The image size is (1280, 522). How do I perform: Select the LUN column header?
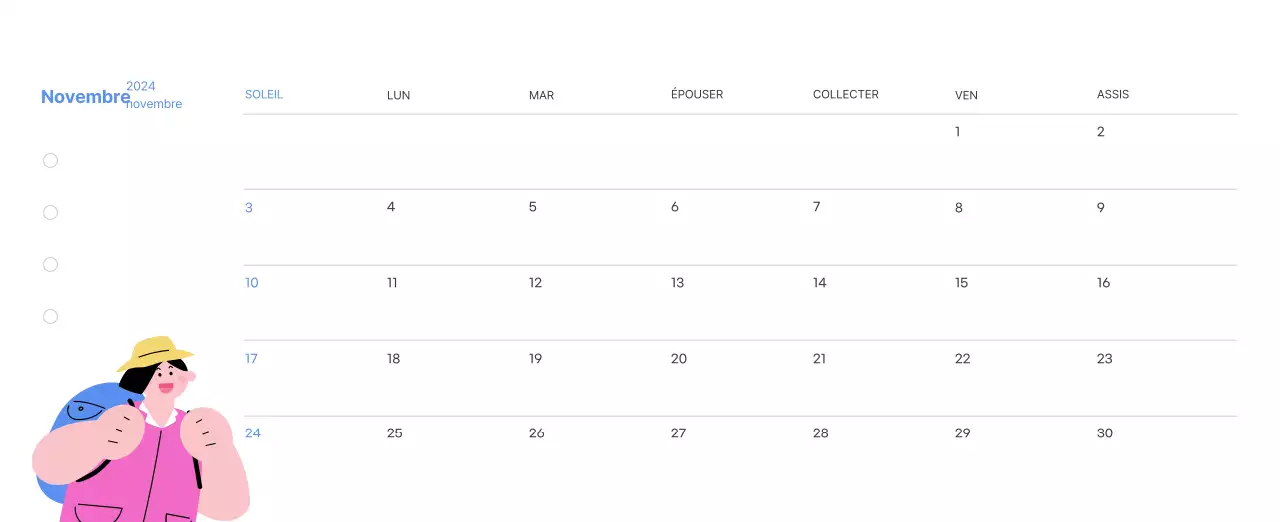[398, 95]
